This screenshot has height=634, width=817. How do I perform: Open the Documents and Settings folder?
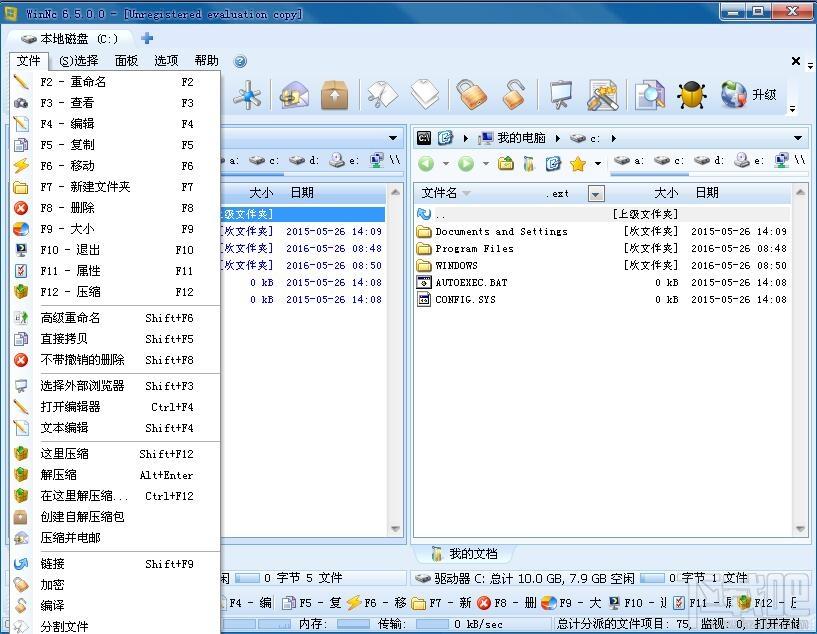(x=603, y=231)
